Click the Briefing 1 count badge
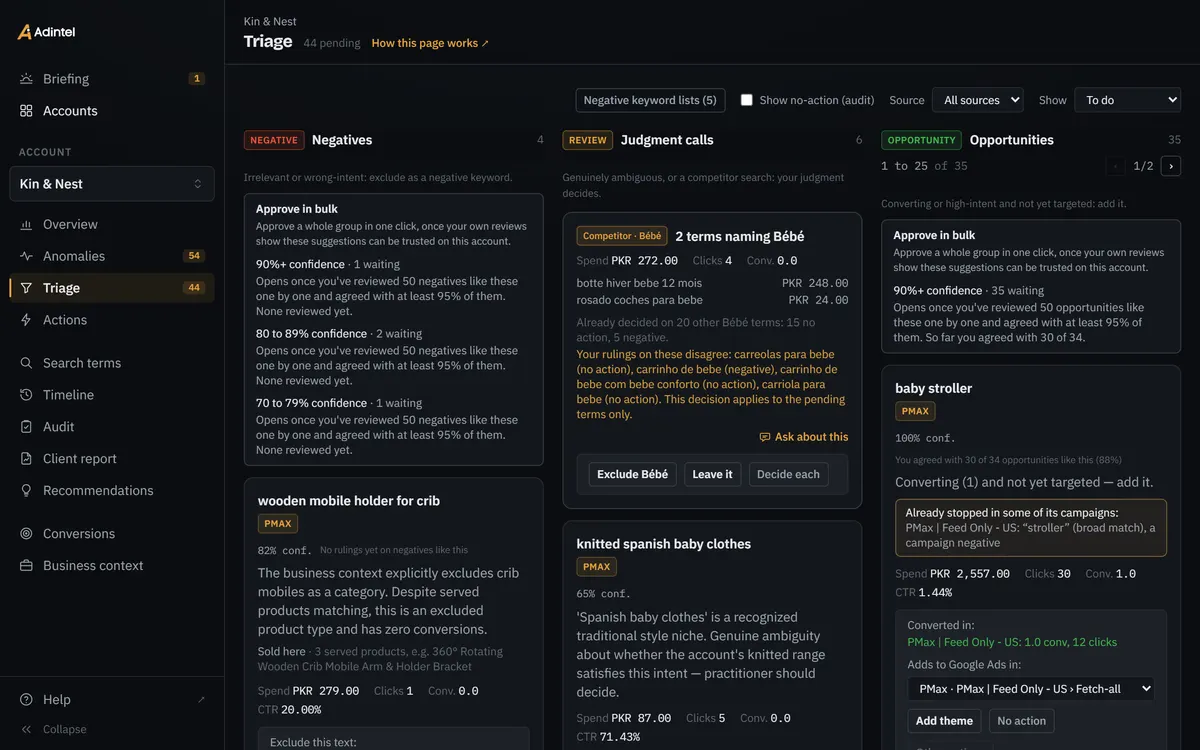1200x750 pixels. (x=197, y=79)
